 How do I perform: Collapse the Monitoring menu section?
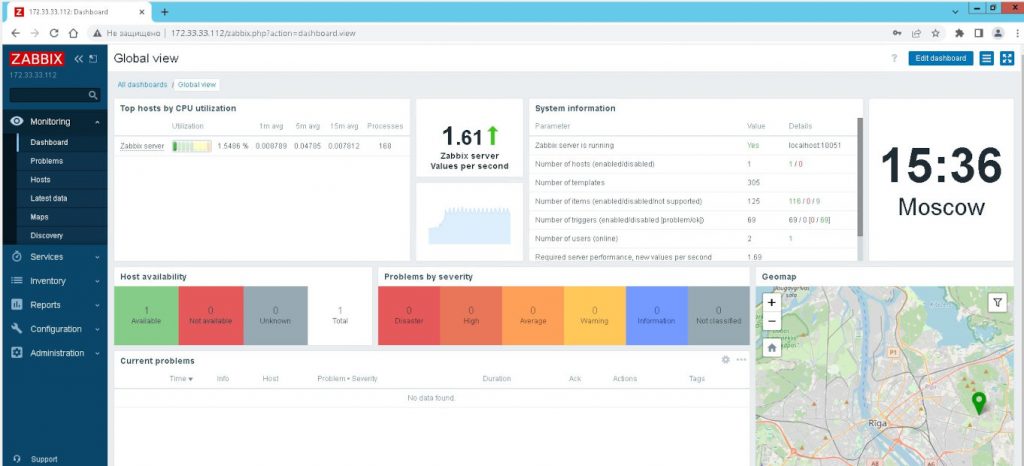pyautogui.click(x=54, y=121)
